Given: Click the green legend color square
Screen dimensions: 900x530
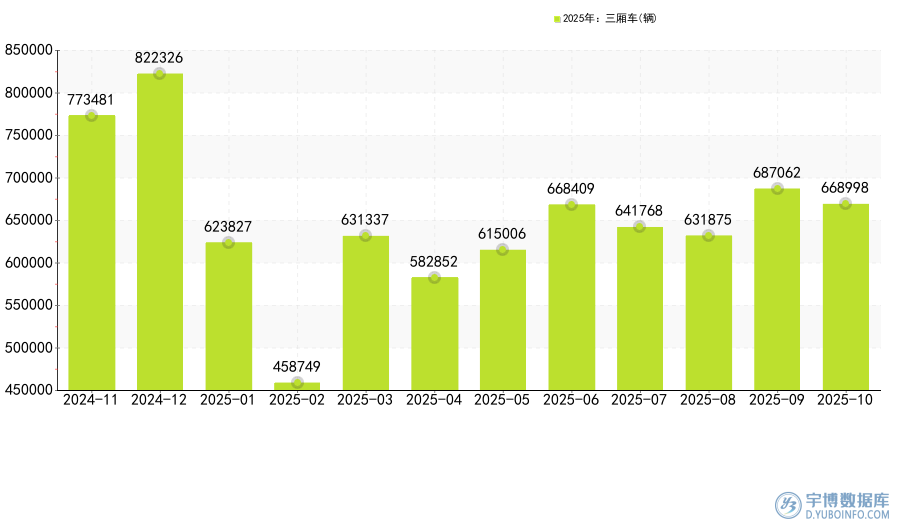Looking at the screenshot, I should pos(557,18).
